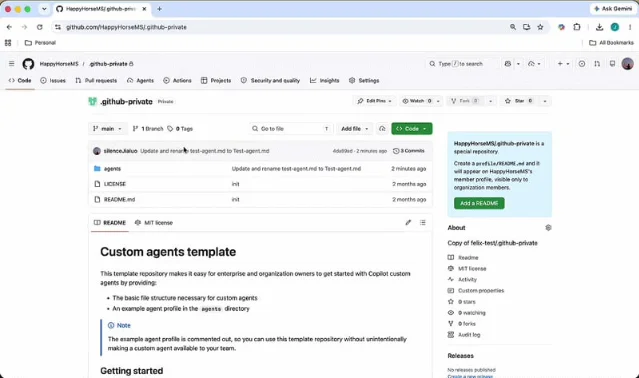
Task: Click the Type / to search box
Action: pyautogui.click(x=462, y=64)
